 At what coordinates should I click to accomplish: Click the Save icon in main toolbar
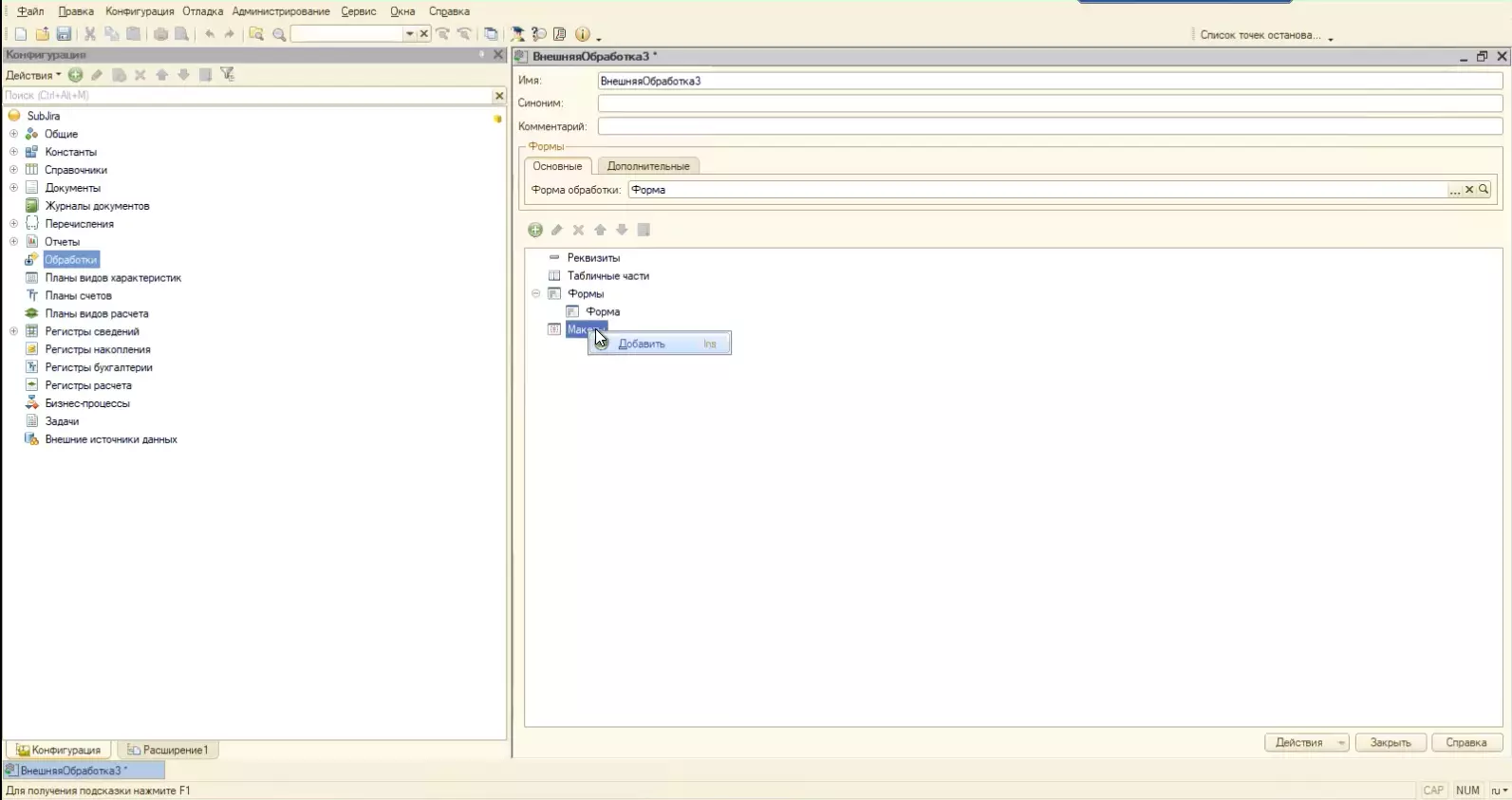point(64,34)
